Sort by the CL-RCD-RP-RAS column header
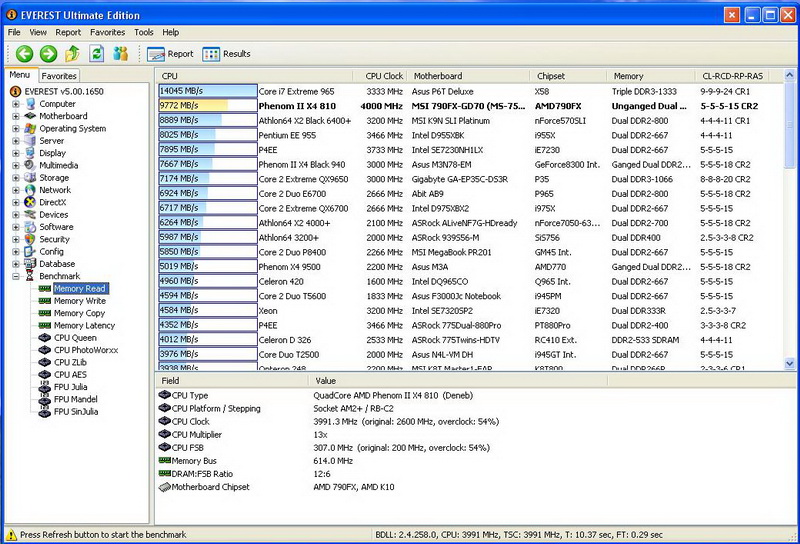The image size is (800, 544). (732, 76)
